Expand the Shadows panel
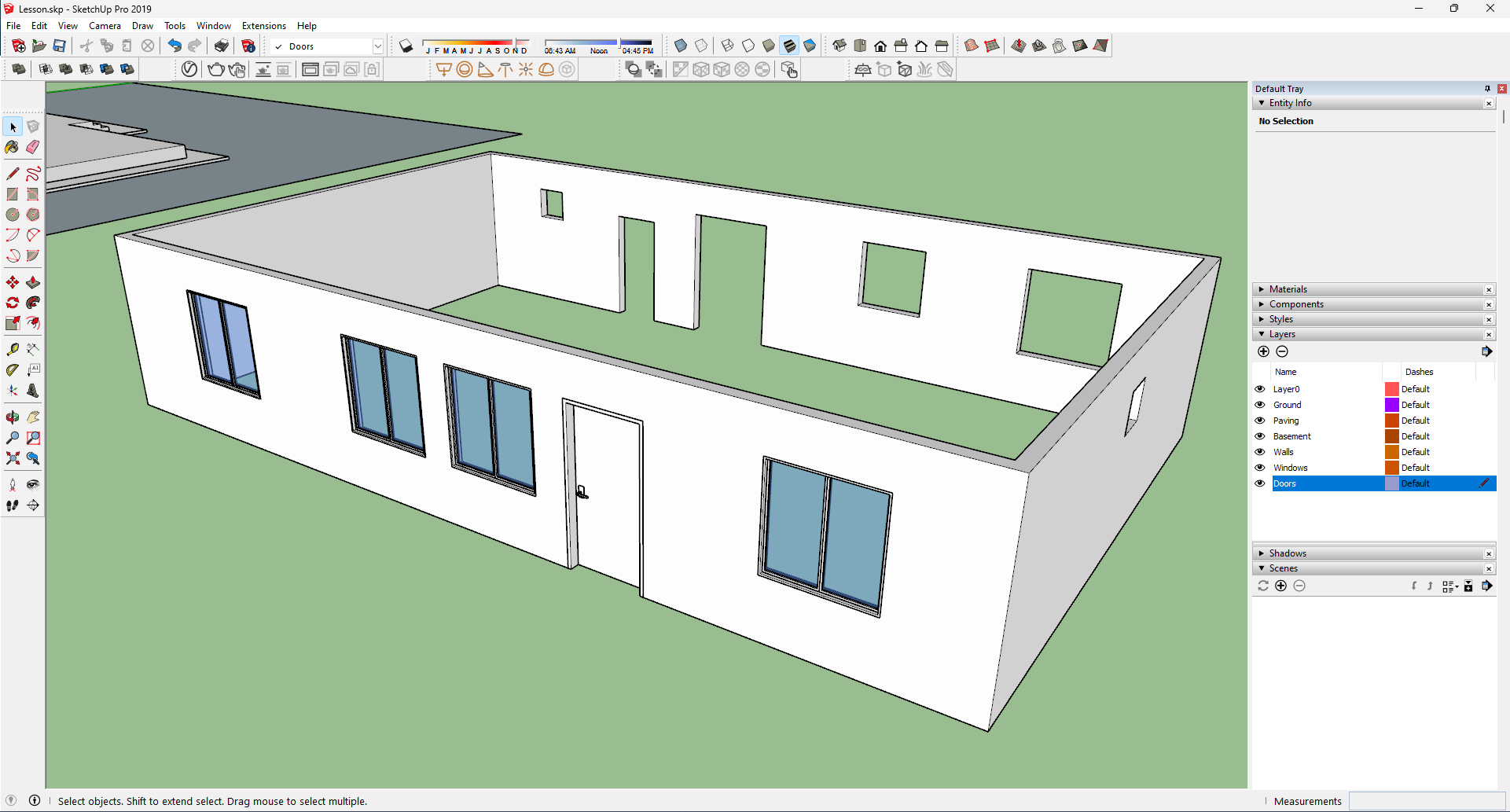Image resolution: width=1510 pixels, height=812 pixels. click(1262, 553)
